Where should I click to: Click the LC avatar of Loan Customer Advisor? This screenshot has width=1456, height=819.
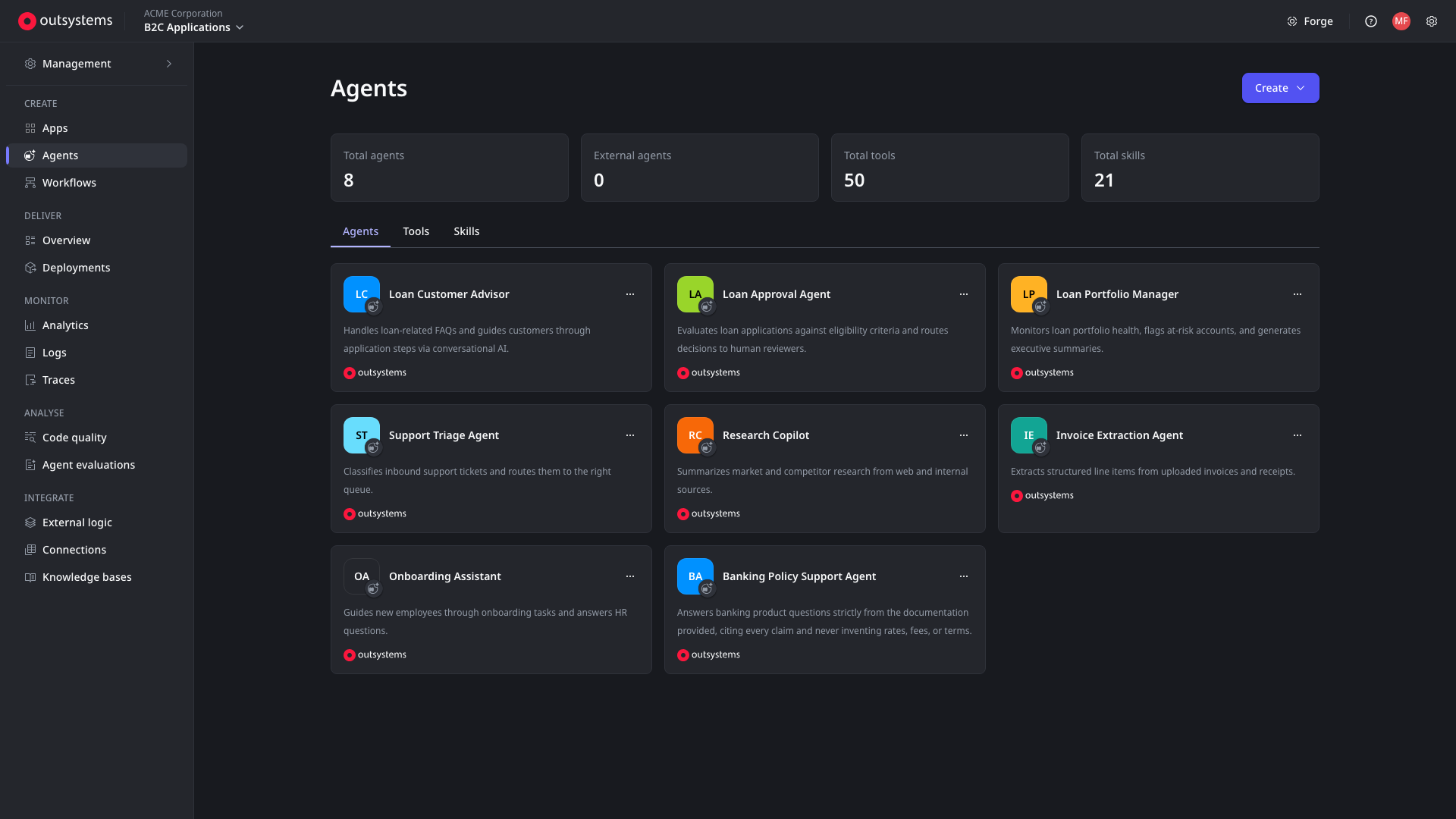point(362,294)
